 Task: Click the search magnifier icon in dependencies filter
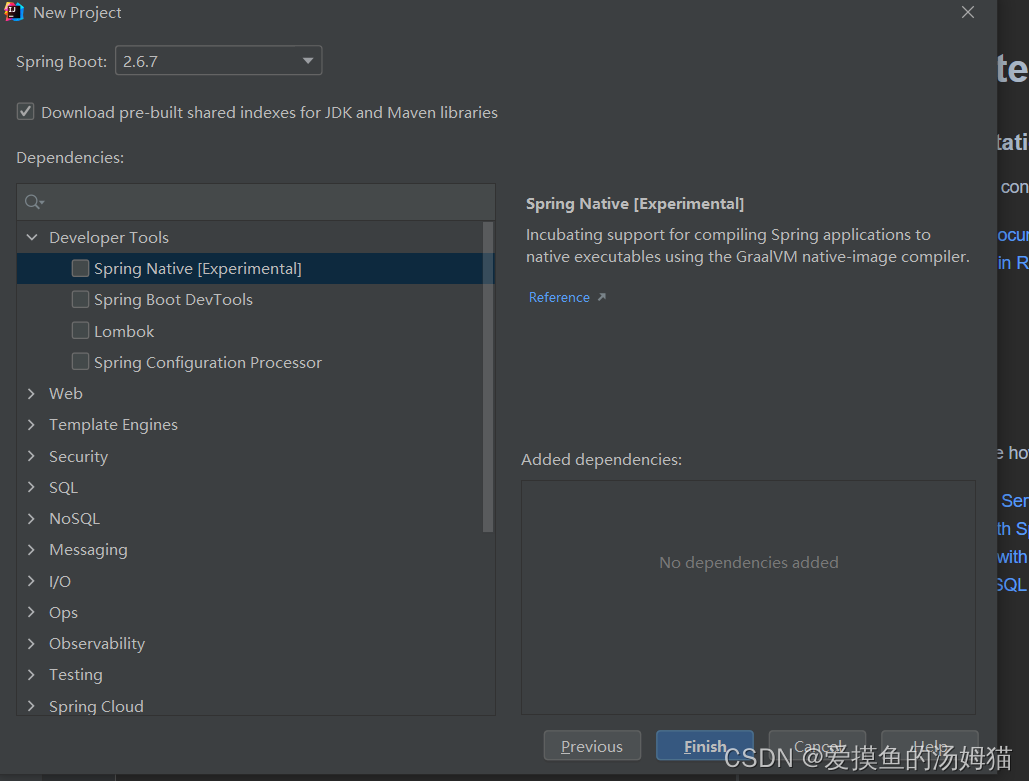click(33, 202)
